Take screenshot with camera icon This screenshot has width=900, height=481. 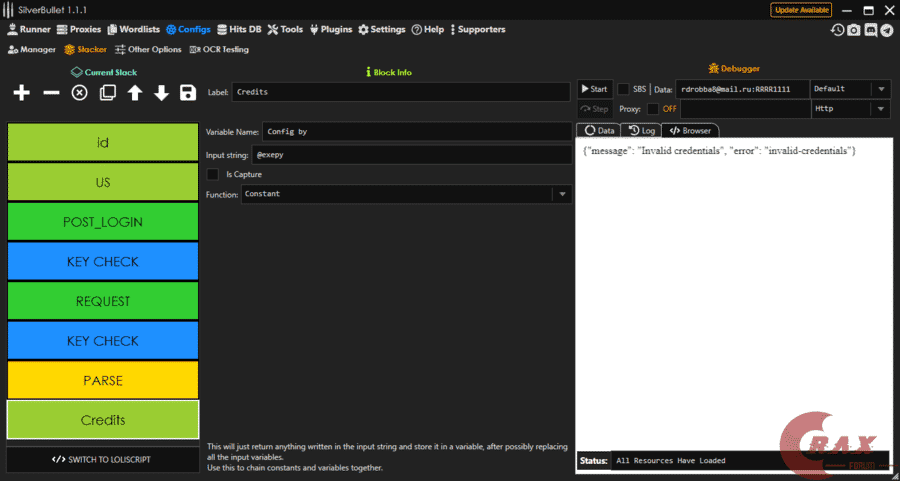854,30
